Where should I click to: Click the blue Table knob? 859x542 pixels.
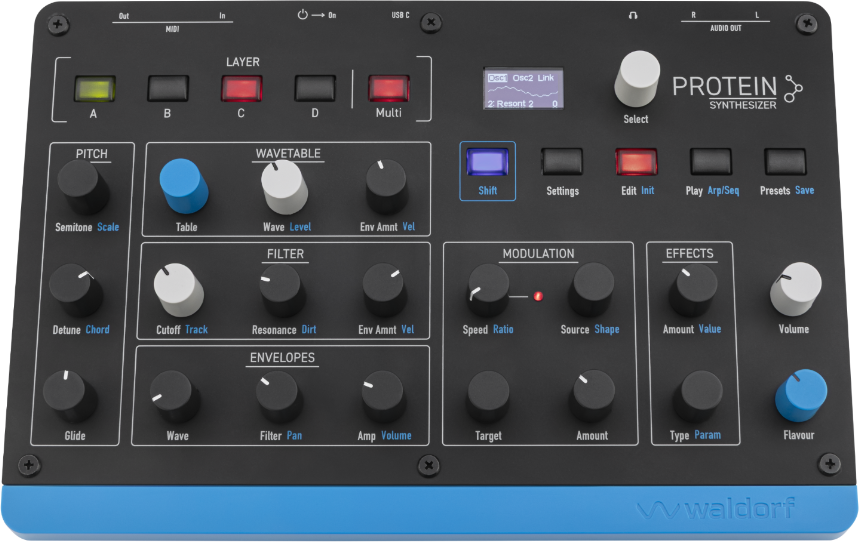185,185
